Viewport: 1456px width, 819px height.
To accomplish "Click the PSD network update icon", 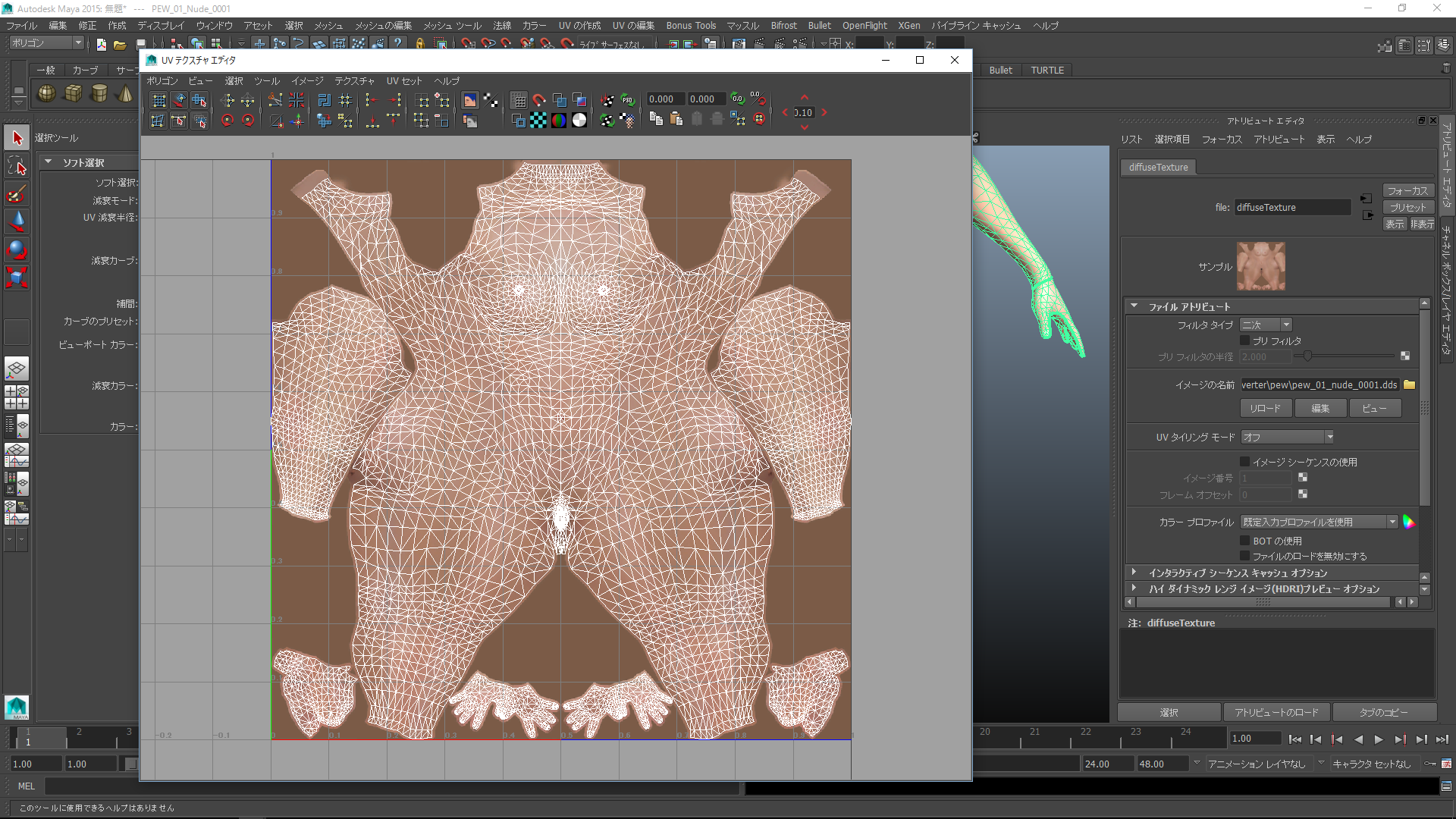I will (628, 100).
